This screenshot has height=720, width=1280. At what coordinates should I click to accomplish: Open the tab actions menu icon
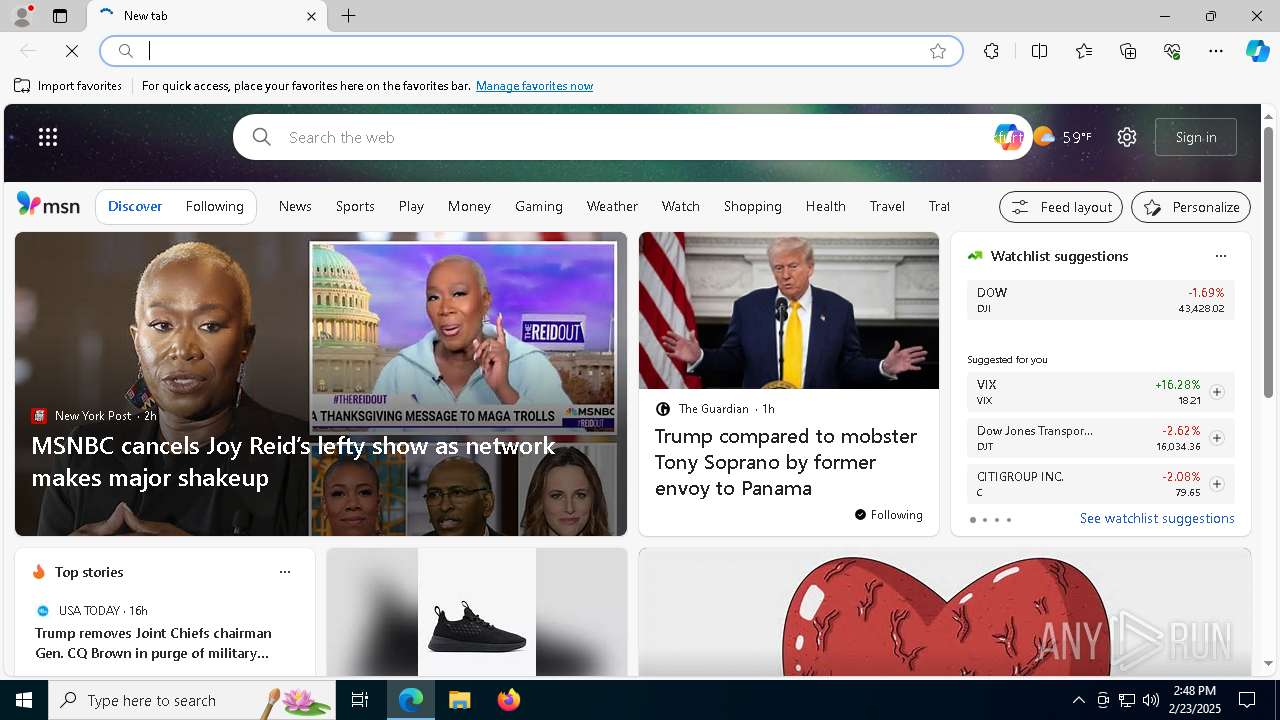coord(60,16)
